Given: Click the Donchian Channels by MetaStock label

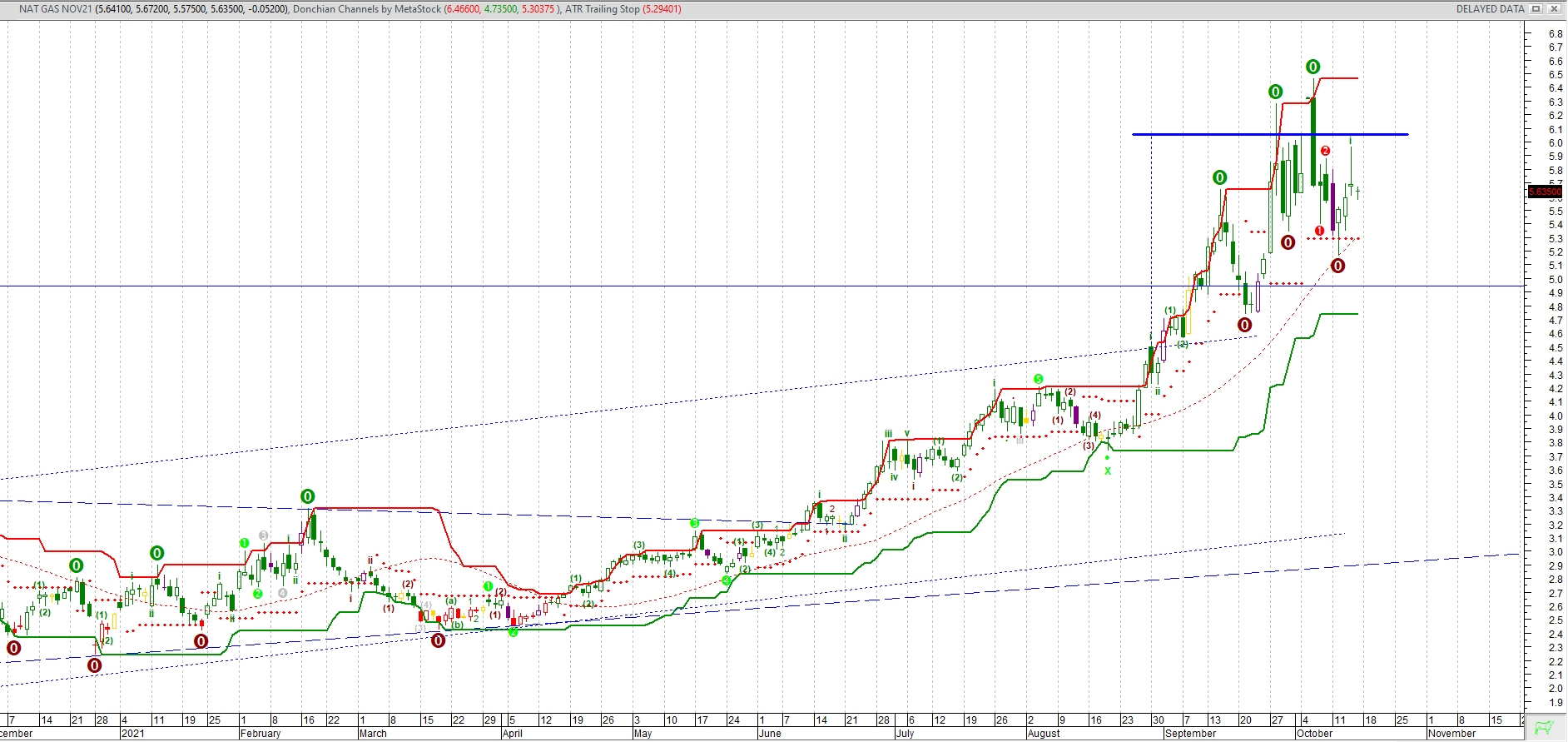Looking at the screenshot, I should (x=367, y=9).
